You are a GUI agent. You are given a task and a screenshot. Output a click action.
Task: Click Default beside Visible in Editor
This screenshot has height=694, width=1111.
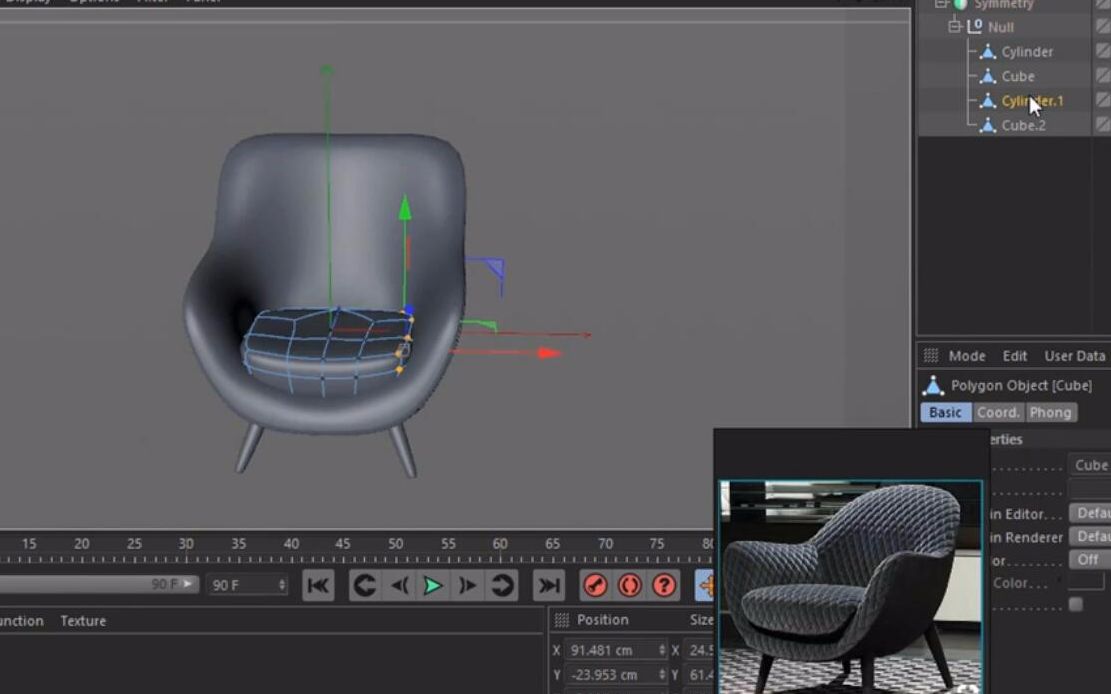point(1093,513)
